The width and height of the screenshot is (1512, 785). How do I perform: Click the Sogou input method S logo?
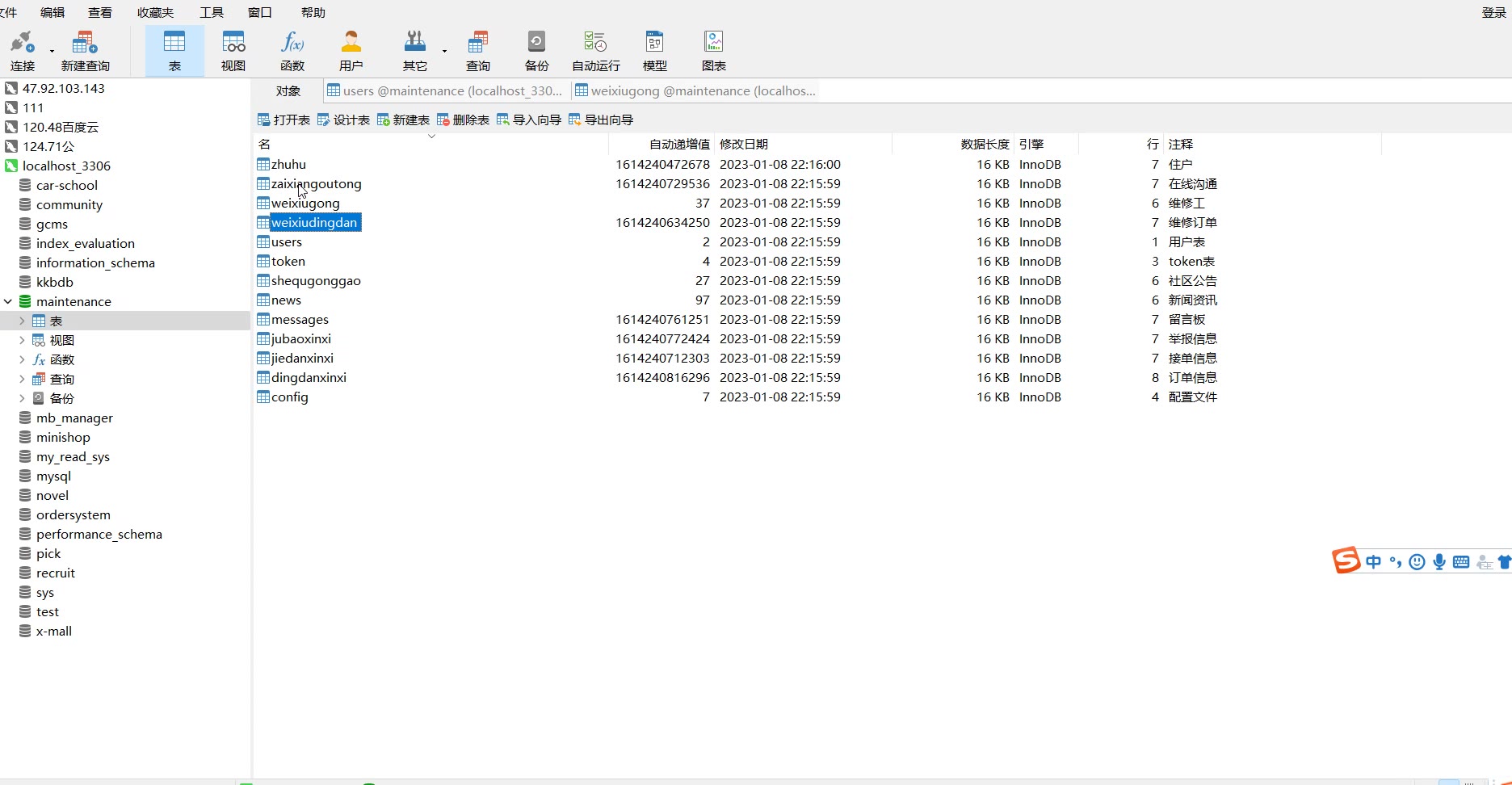click(1346, 560)
